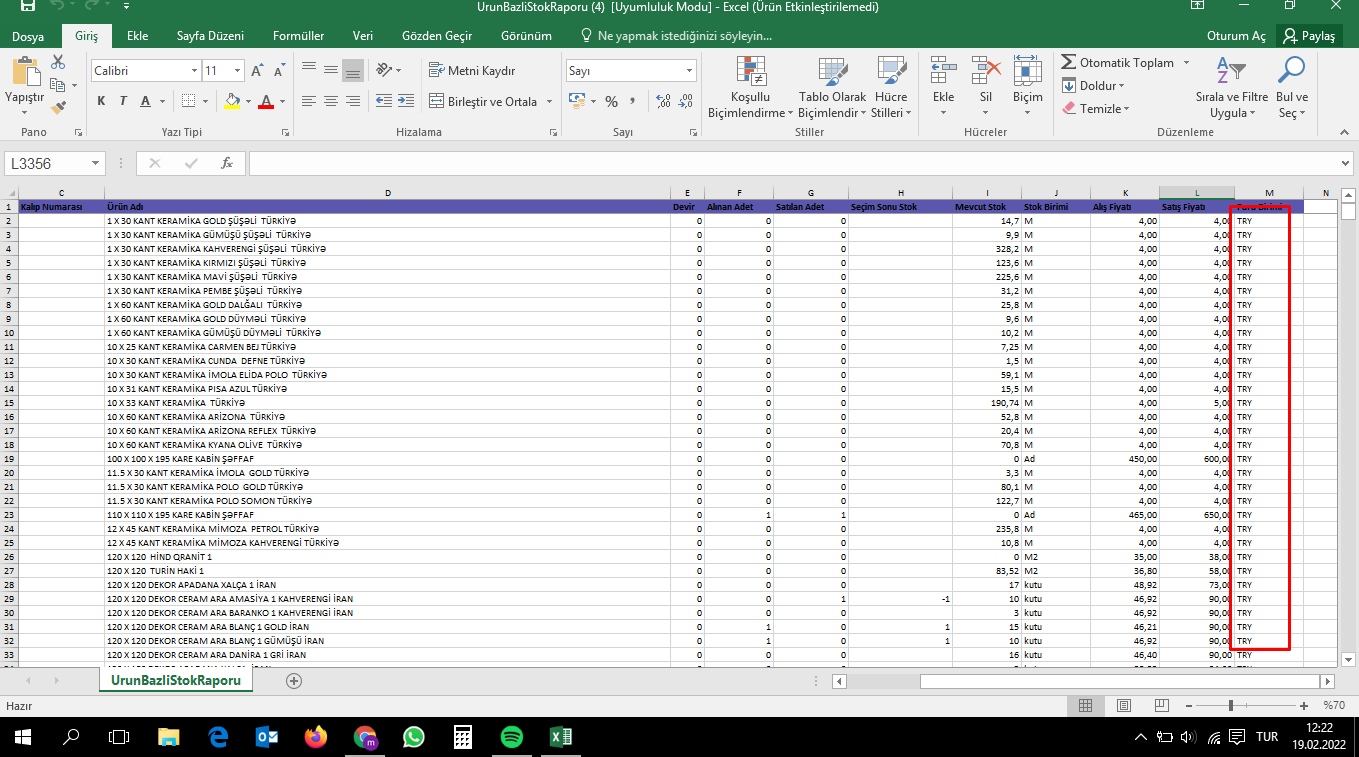
Task: Click the percent style icon
Action: (611, 101)
